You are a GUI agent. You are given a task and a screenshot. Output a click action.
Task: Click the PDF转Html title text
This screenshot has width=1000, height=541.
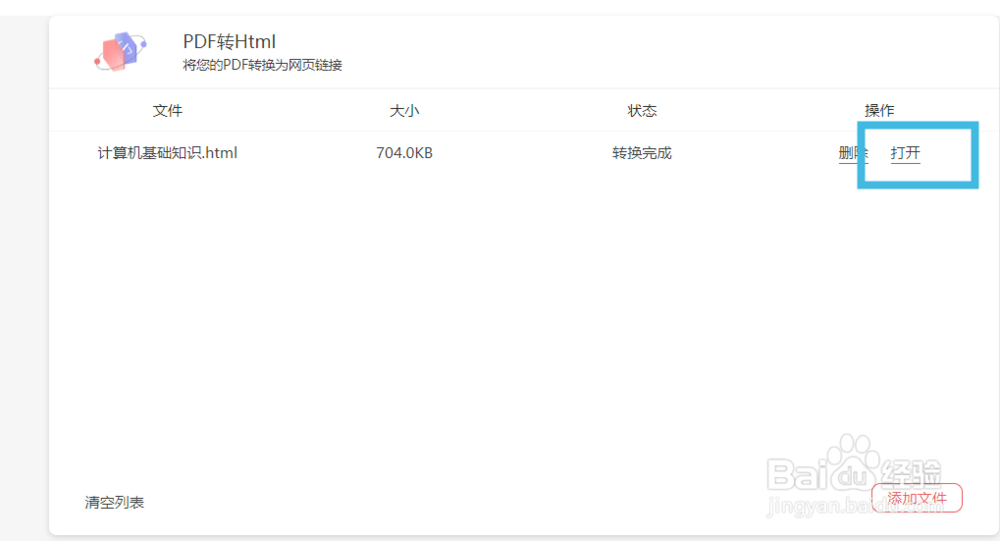pyautogui.click(x=229, y=42)
